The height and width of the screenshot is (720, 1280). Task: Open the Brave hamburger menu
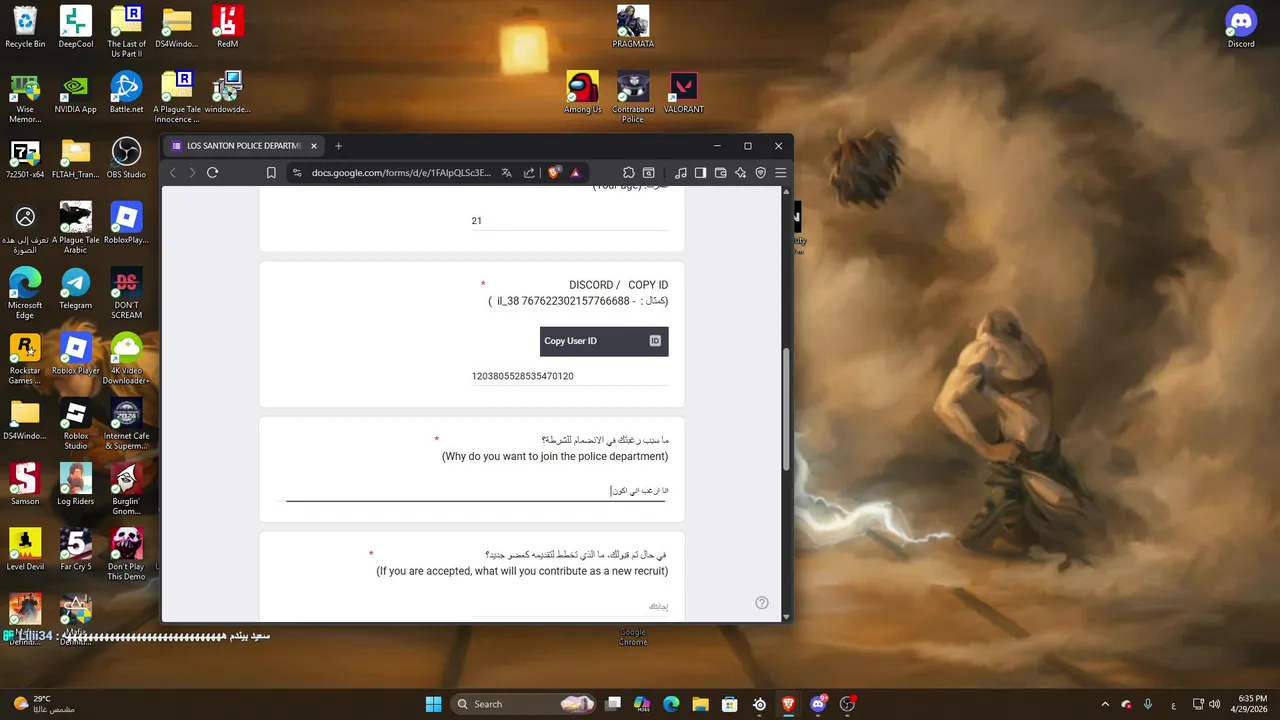781,173
